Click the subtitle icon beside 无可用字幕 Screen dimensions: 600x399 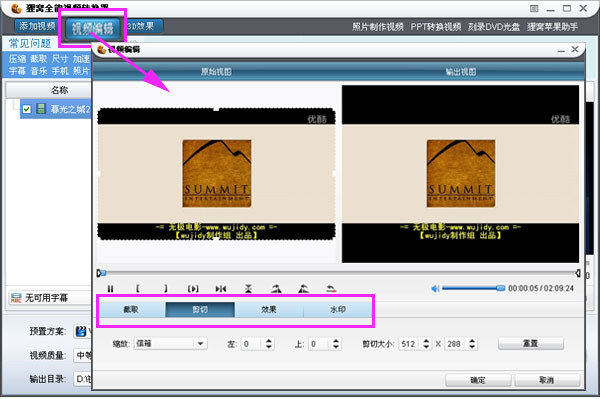16,298
